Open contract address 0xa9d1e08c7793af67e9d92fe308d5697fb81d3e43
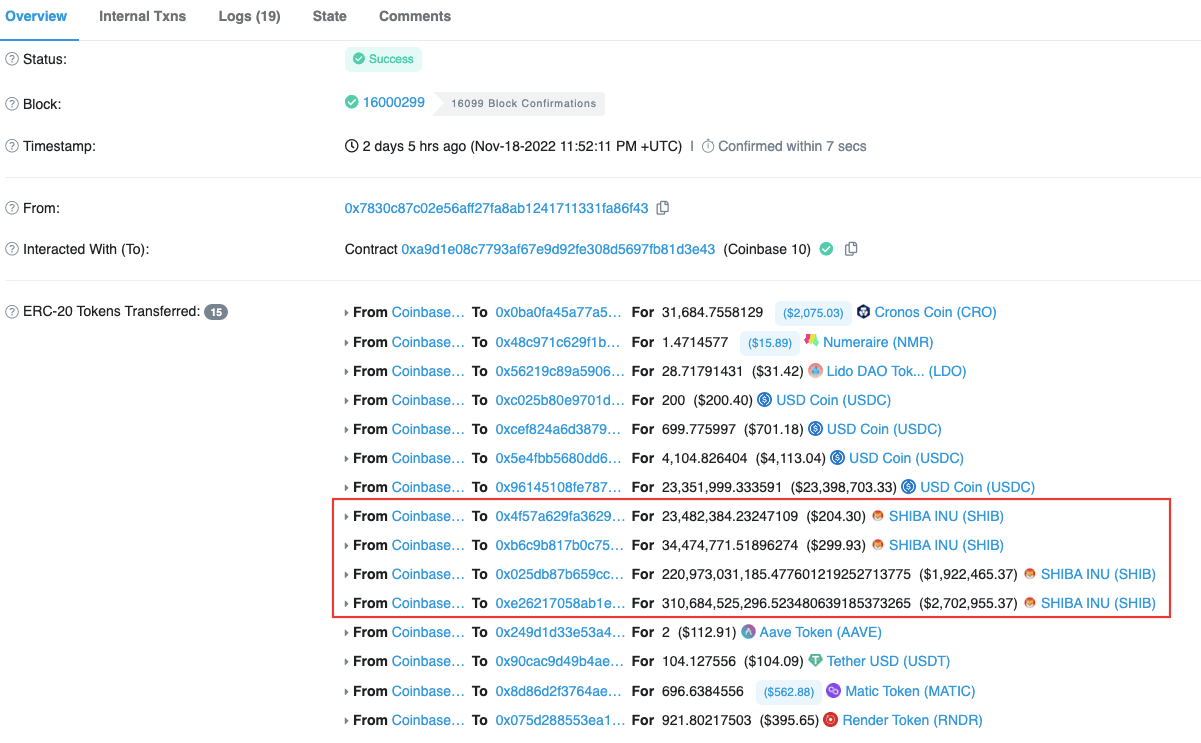Viewport: 1201px width, 743px height. [558, 249]
